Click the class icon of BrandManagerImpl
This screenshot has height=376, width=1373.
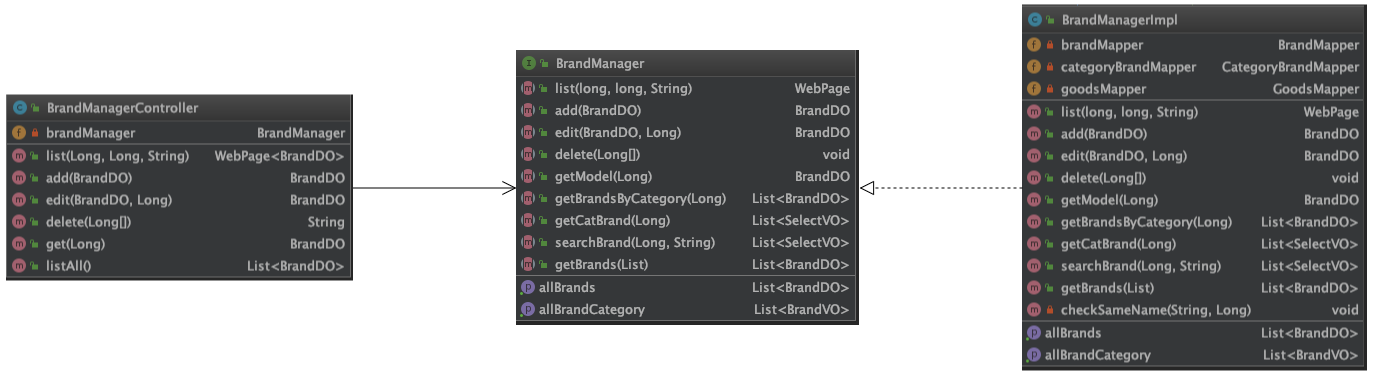tap(1035, 19)
